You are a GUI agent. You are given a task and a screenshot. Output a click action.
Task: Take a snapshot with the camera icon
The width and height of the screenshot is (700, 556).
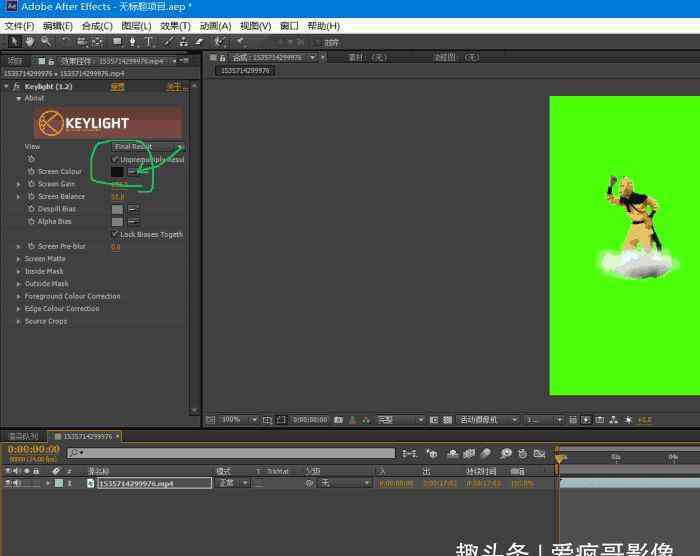point(338,420)
